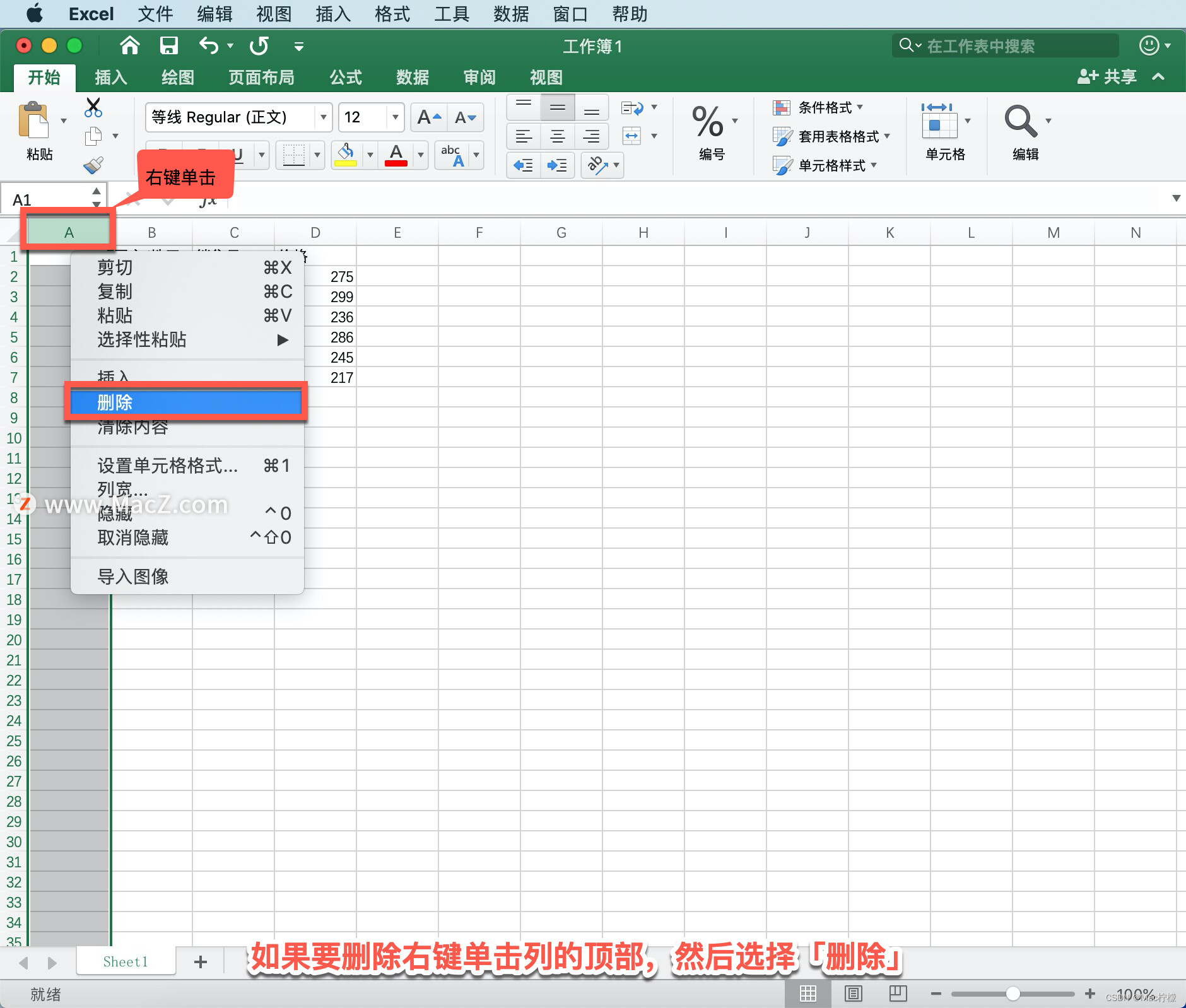Click the red Font Color icon
Screen dimensions: 1186x1008
tap(396, 155)
